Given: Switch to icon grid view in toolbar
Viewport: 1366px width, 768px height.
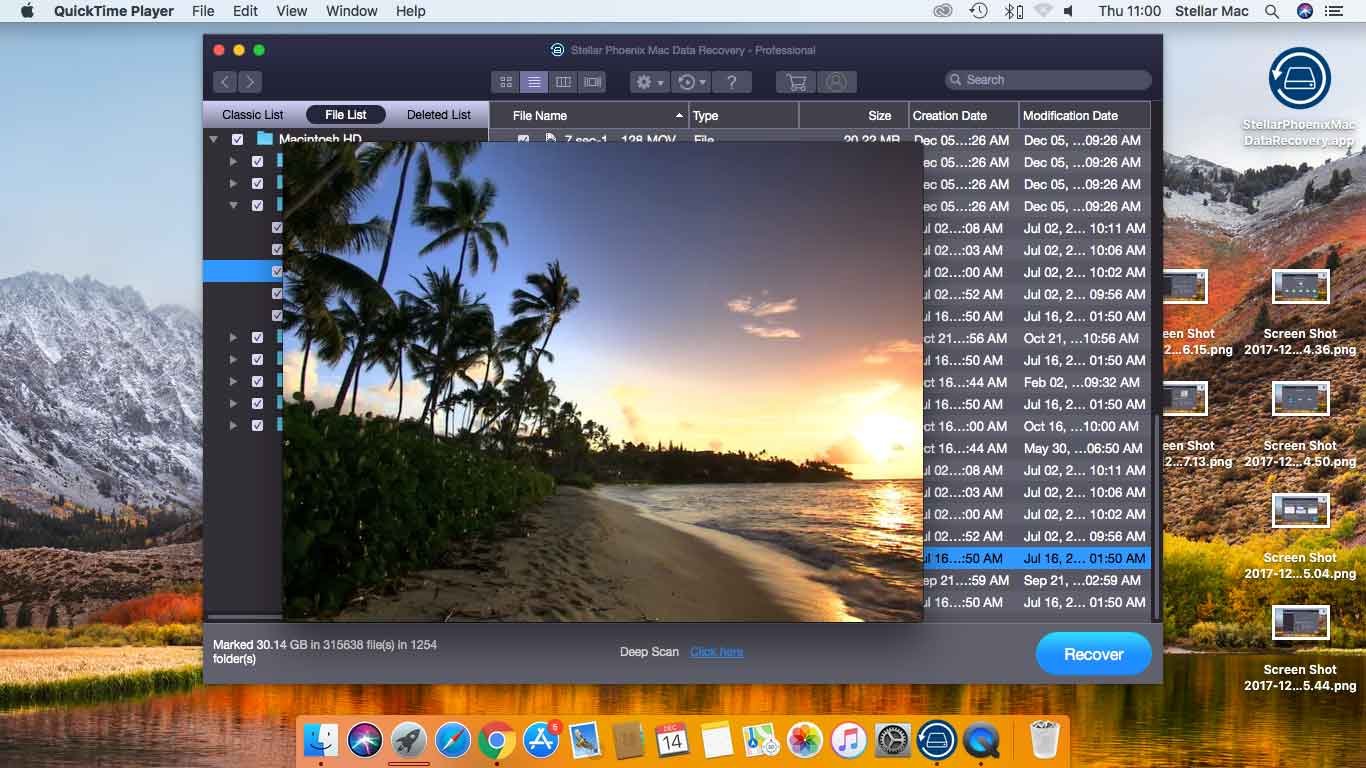Looking at the screenshot, I should 506,82.
